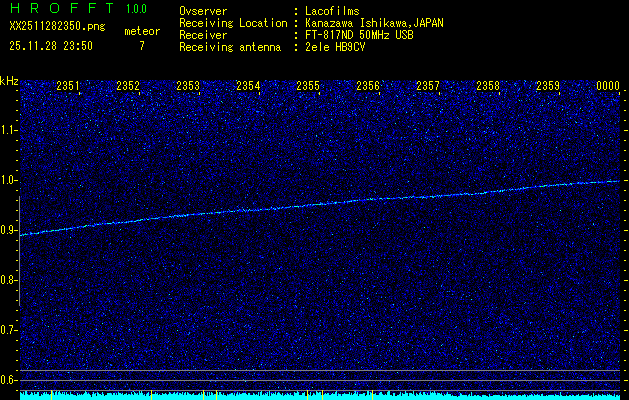Select the 0.9 frequency axis label
629x400 pixels.
(x=9, y=230)
